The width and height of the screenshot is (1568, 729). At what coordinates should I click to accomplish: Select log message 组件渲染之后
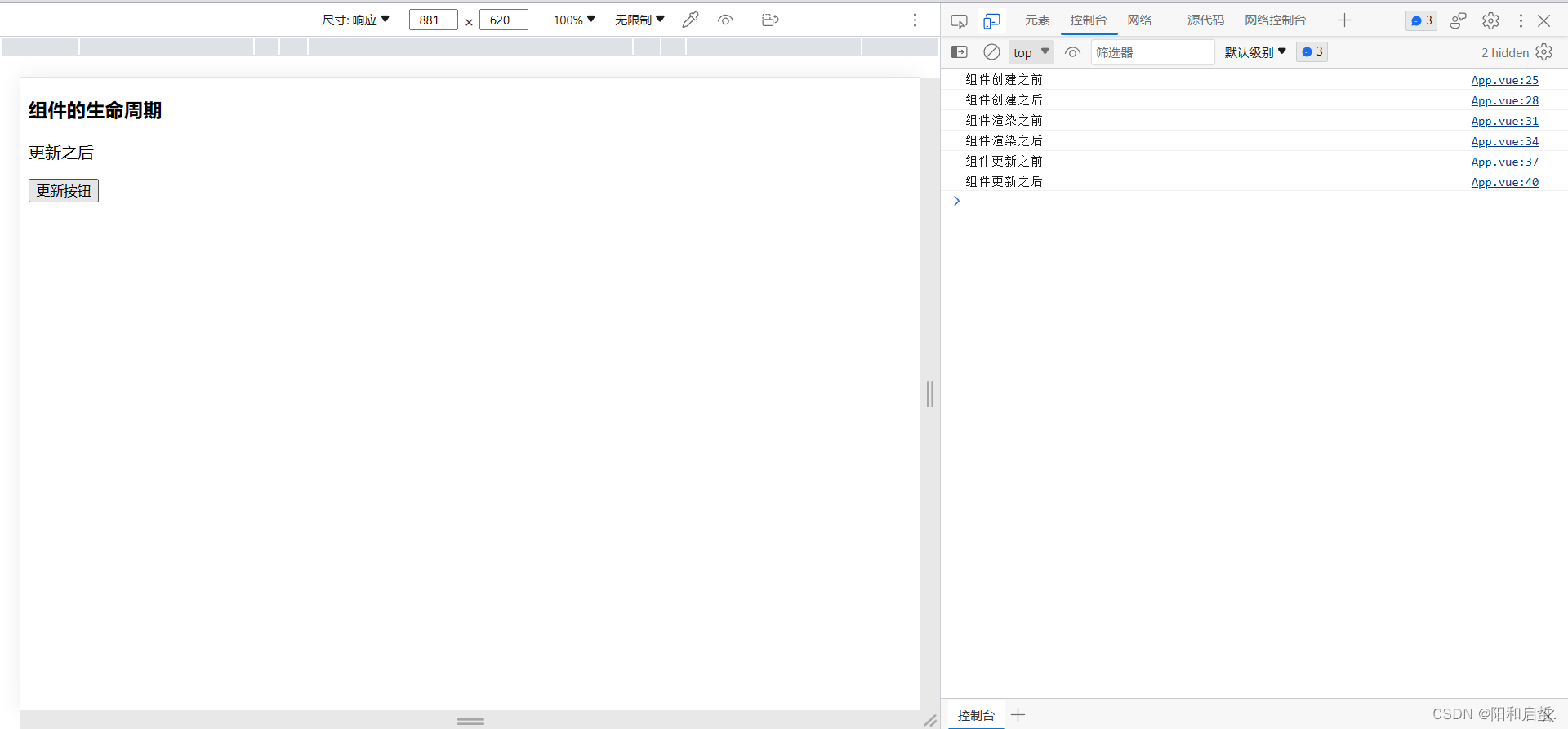1004,140
